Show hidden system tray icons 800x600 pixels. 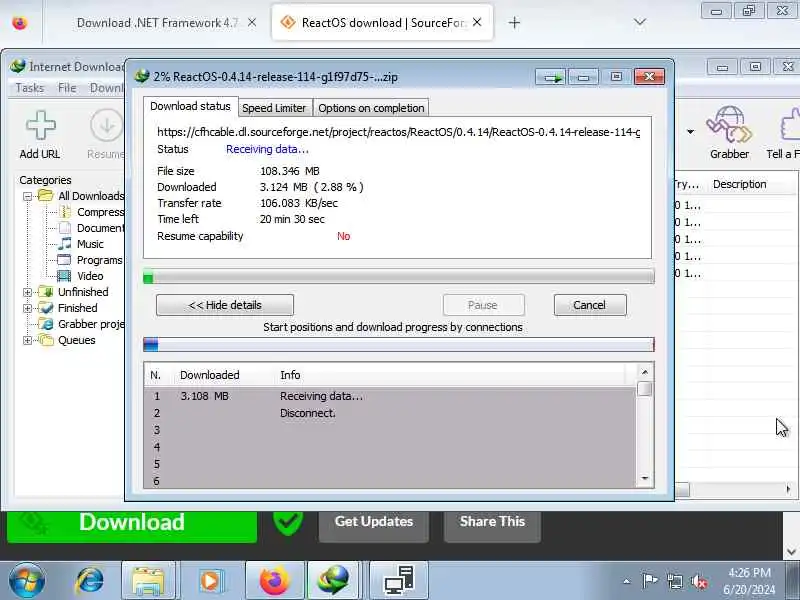pyautogui.click(x=627, y=581)
